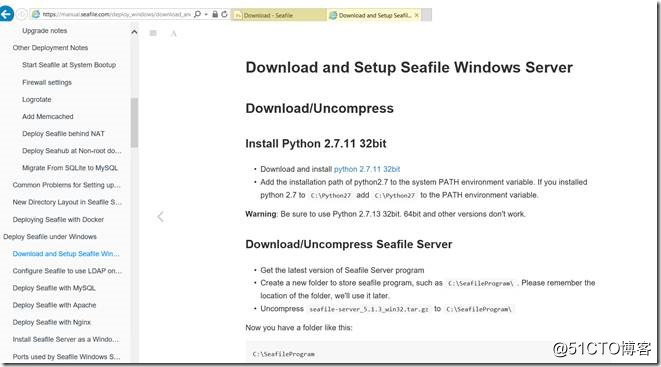Open 'Install Seafile Server as a Windo...' entry
Screen dimensions: 661x367
click(66, 339)
